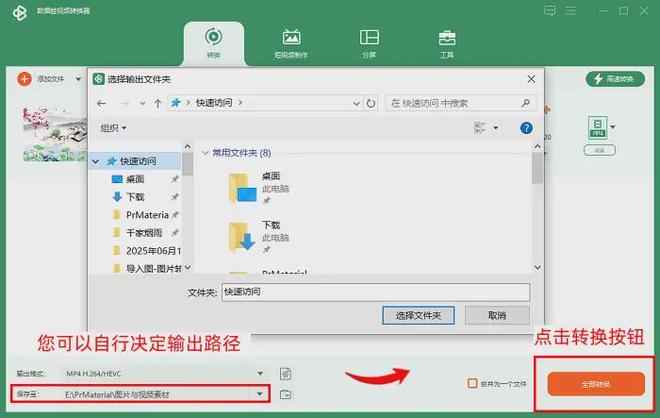Select 桌面 in the navigation pane
660x418 pixels.
(x=135, y=179)
